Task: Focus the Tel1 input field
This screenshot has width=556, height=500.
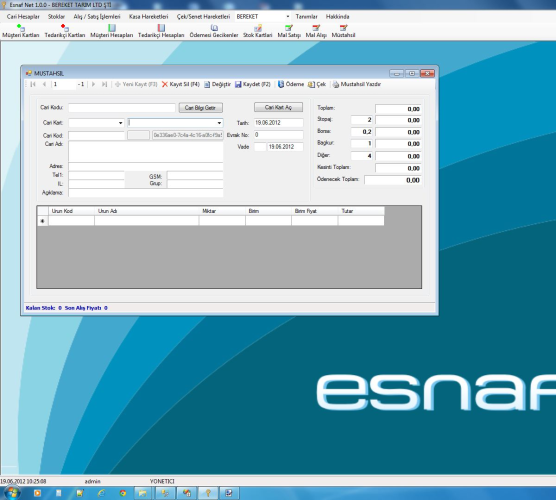Action: pyautogui.click(x=96, y=175)
